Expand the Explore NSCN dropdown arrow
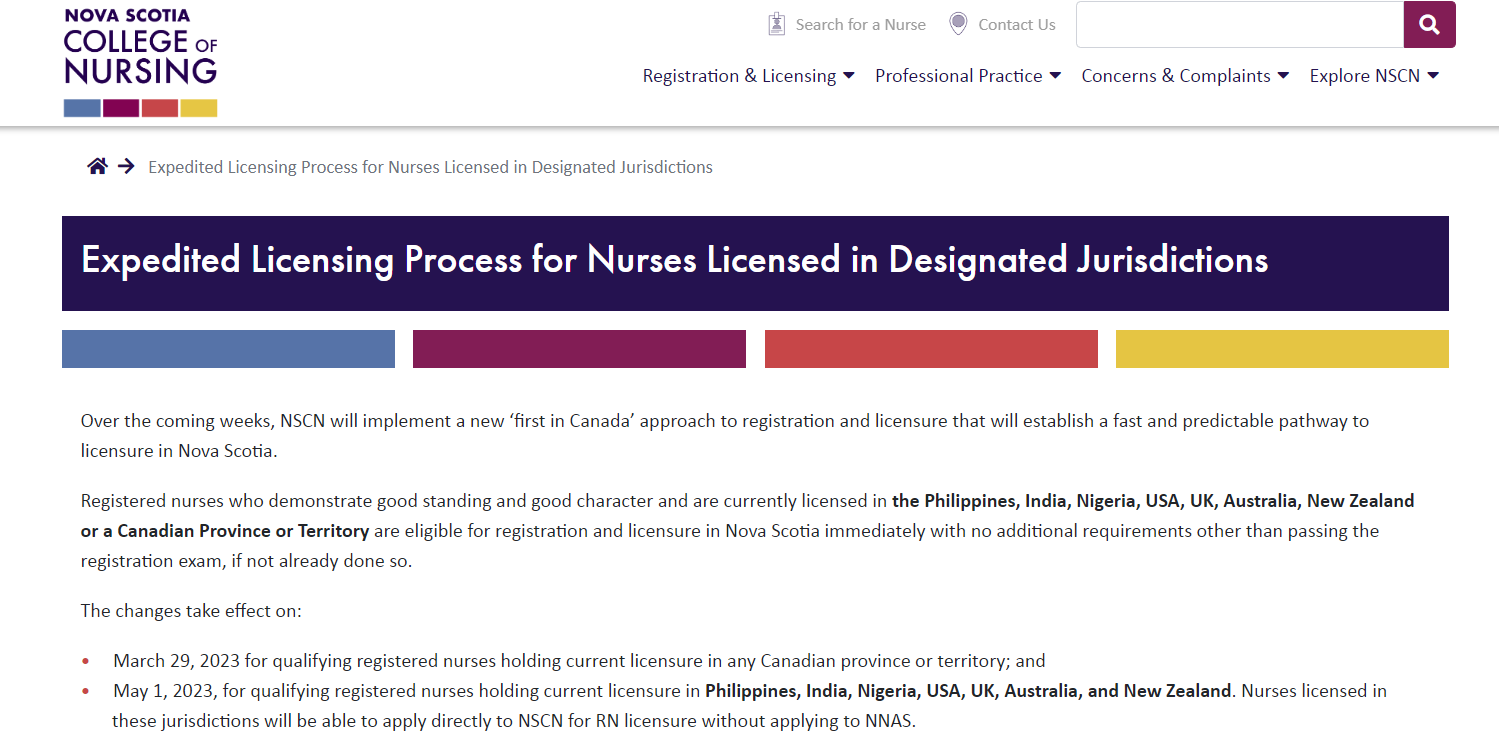The image size is (1499, 748). coord(1432,76)
